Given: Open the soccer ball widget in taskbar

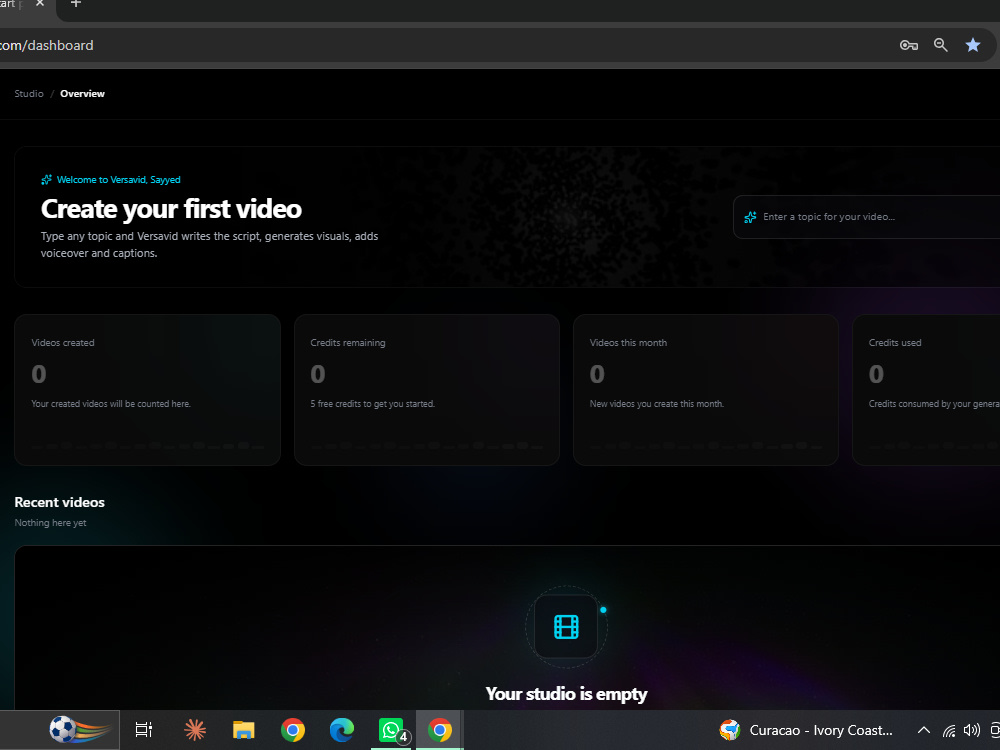Looking at the screenshot, I should [80, 730].
